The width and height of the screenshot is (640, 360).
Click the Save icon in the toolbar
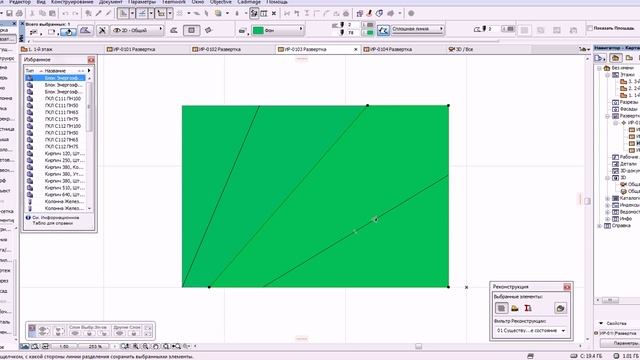[x=9, y=13]
